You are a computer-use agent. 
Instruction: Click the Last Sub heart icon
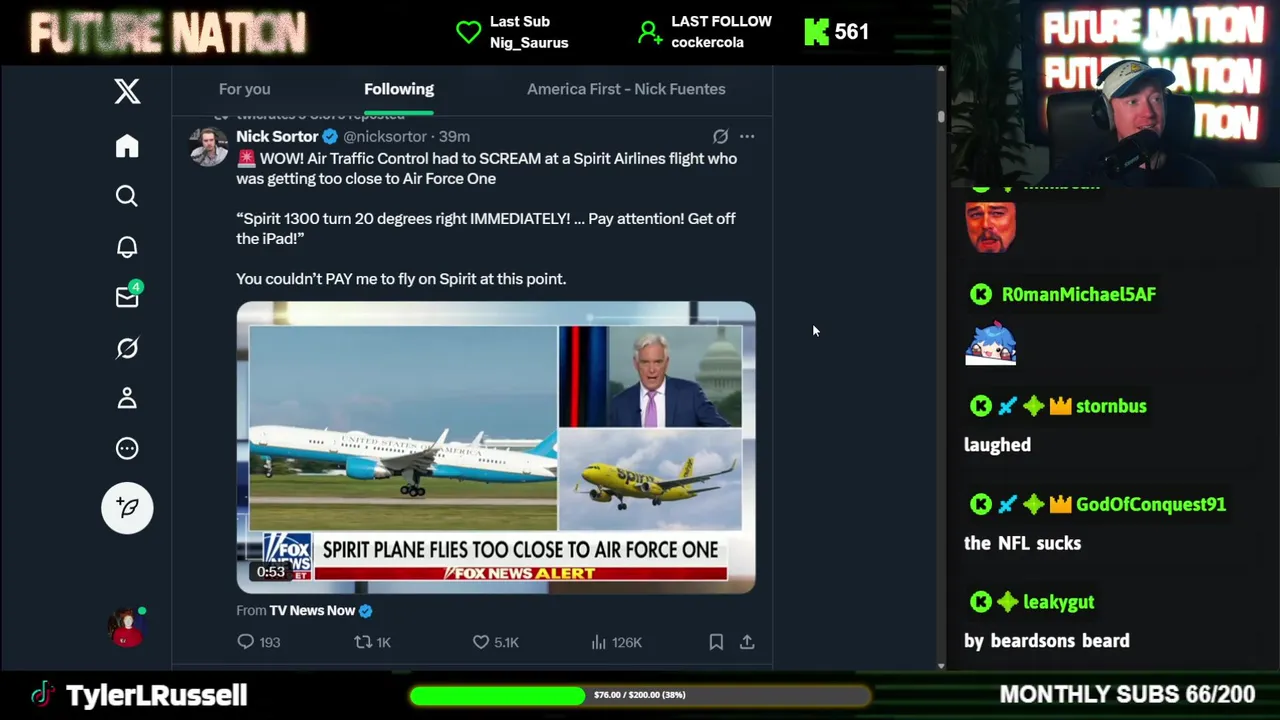[468, 32]
